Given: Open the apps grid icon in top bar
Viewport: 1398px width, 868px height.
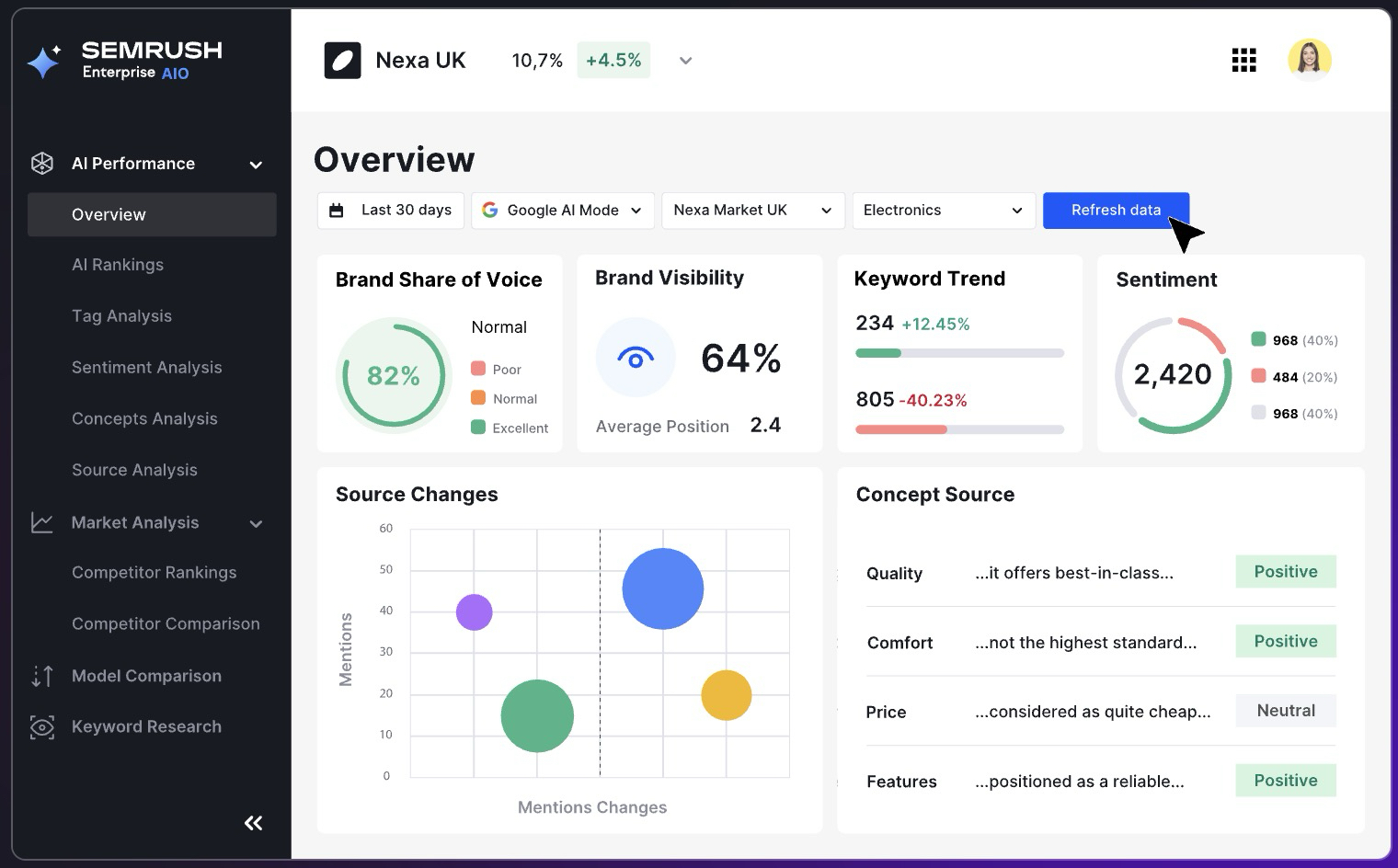Looking at the screenshot, I should [1243, 60].
